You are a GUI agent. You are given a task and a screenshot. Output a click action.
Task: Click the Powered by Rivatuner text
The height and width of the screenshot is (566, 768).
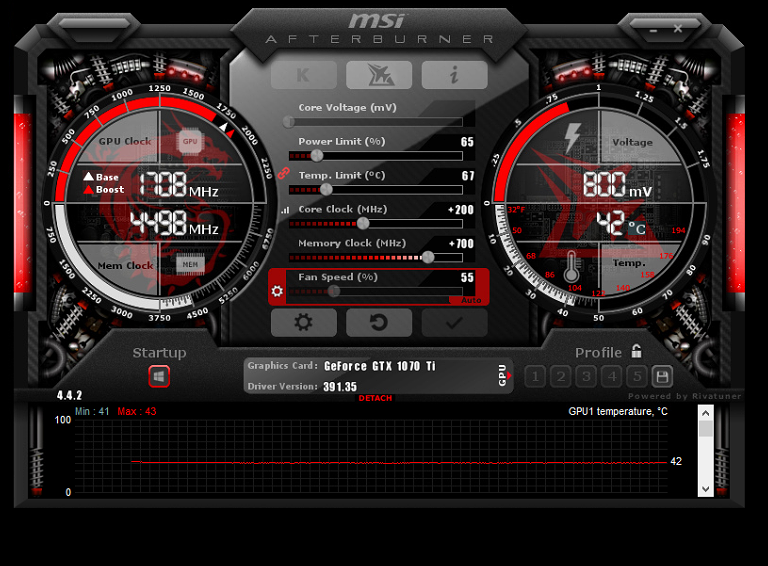(x=685, y=396)
